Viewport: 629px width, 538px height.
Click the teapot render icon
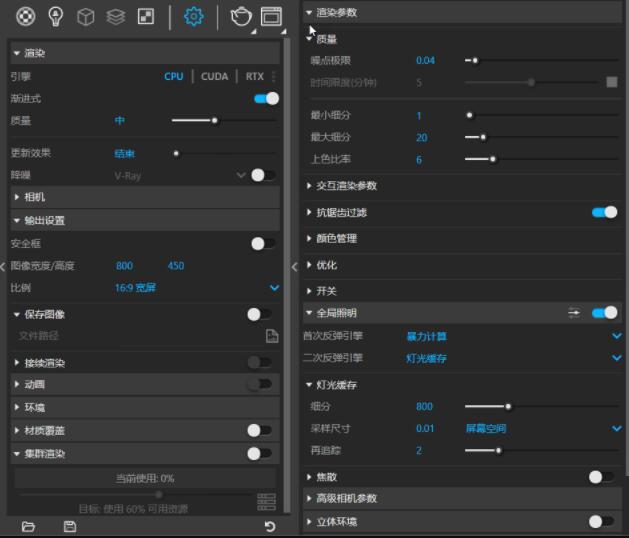click(x=241, y=16)
